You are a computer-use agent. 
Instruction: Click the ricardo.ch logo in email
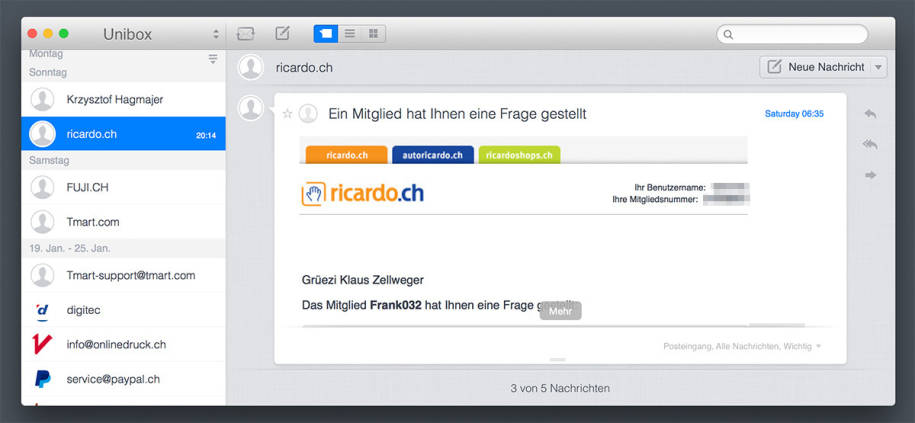(362, 194)
